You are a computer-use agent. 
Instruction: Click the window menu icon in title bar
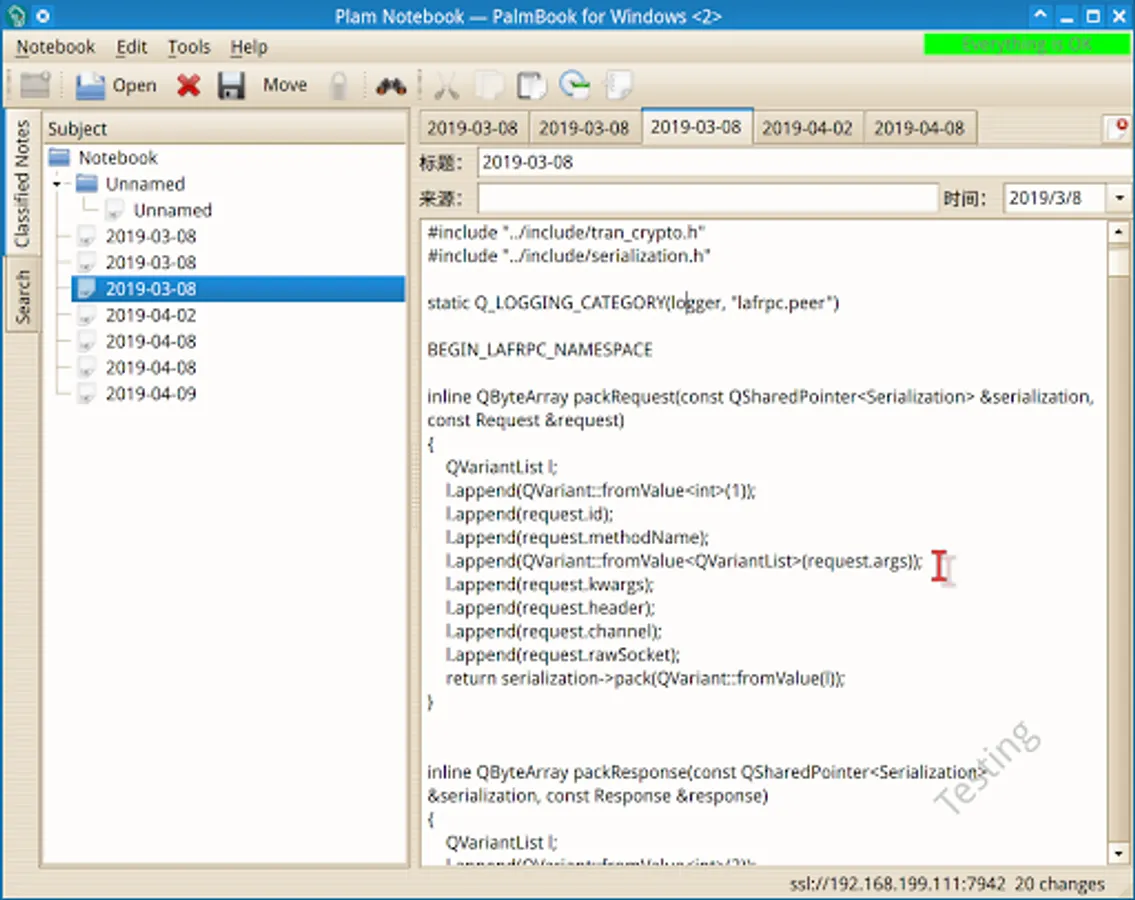[x=16, y=15]
